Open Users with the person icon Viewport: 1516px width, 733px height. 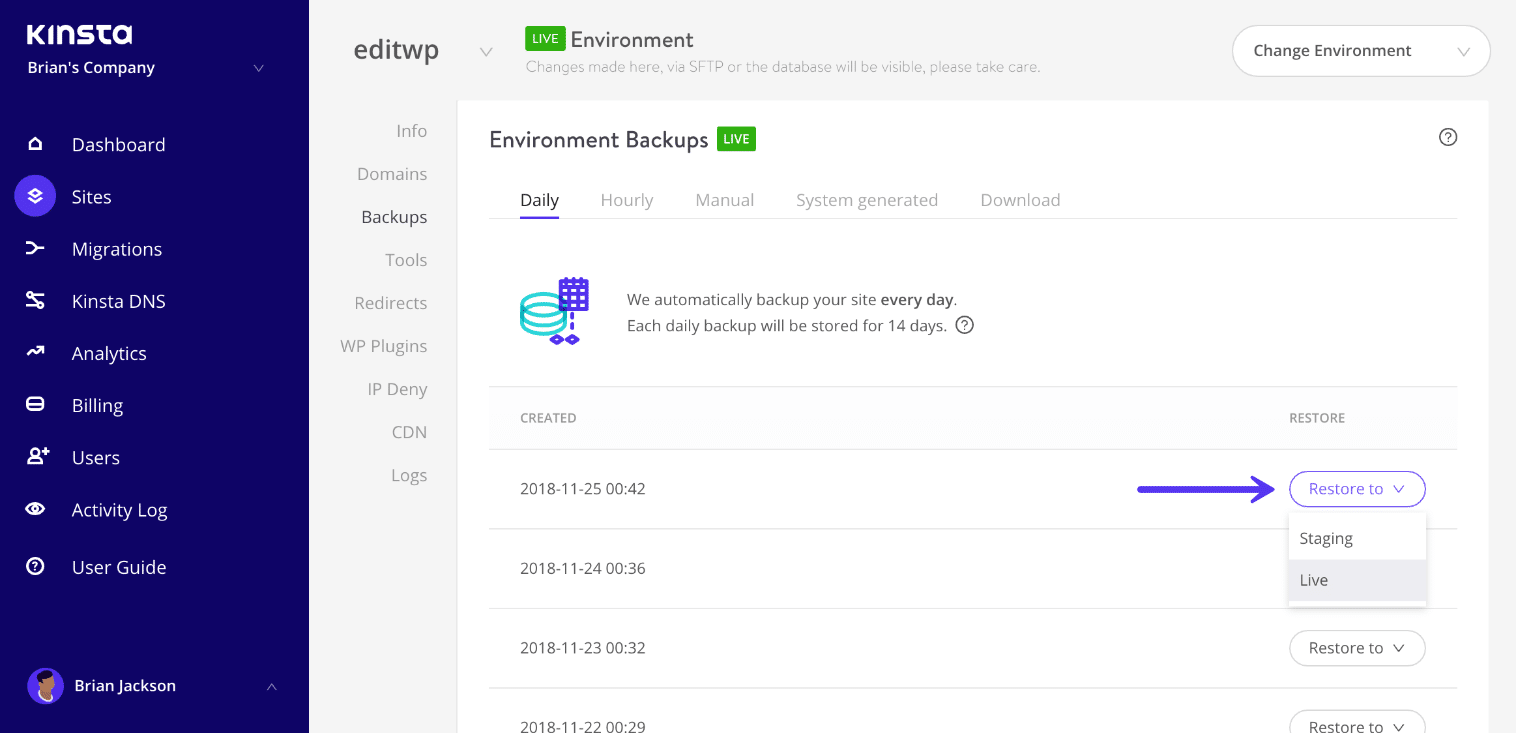click(x=35, y=457)
